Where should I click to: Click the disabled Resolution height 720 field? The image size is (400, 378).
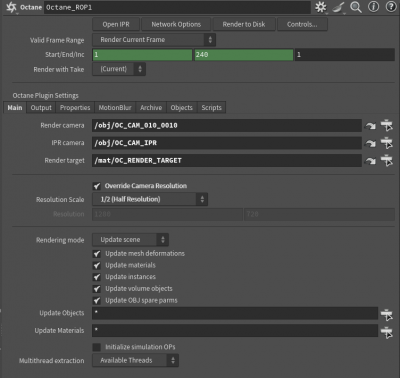tap(319, 214)
